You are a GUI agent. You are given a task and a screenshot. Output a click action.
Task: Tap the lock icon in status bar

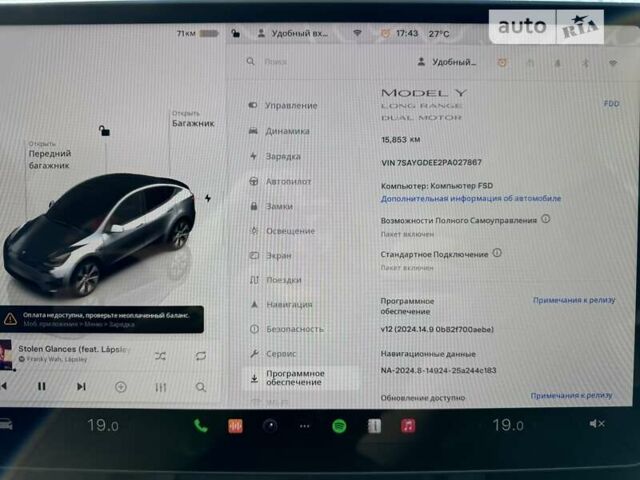pyautogui.click(x=236, y=33)
